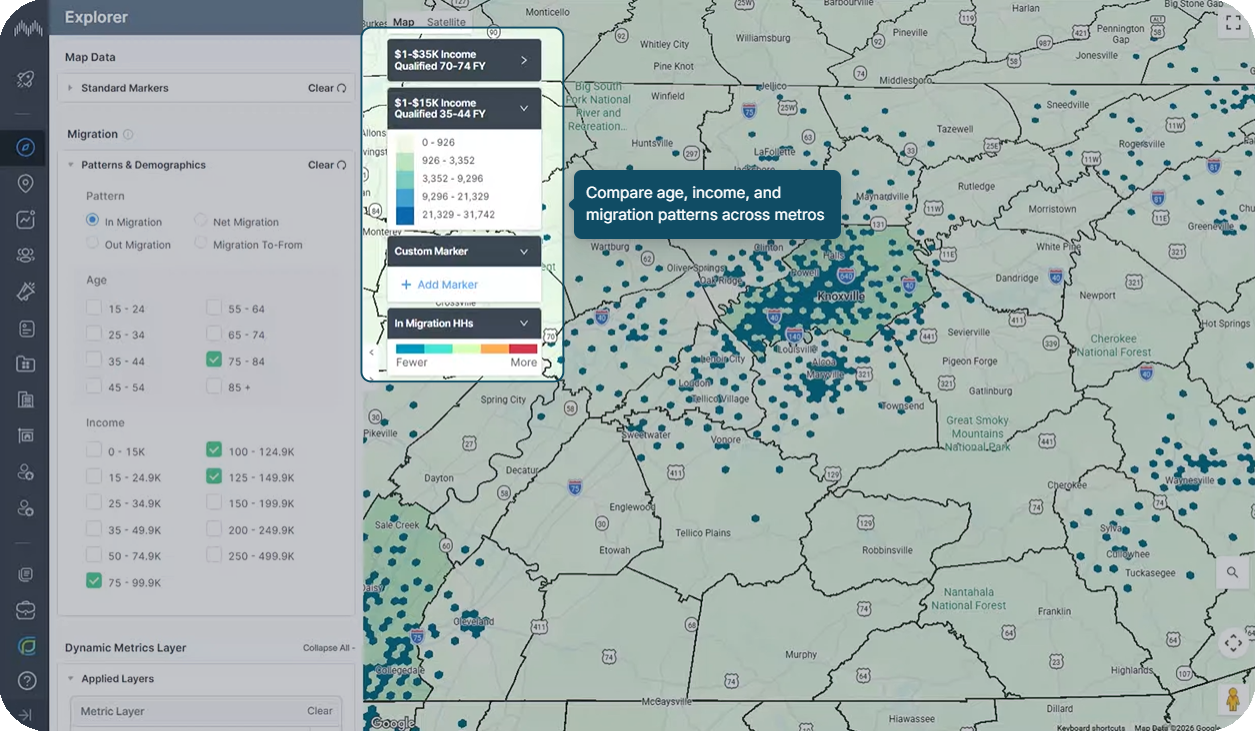Uncheck the 100 - 124.9K income checkbox
Screen dimensions: 1255x731
(x=213, y=450)
